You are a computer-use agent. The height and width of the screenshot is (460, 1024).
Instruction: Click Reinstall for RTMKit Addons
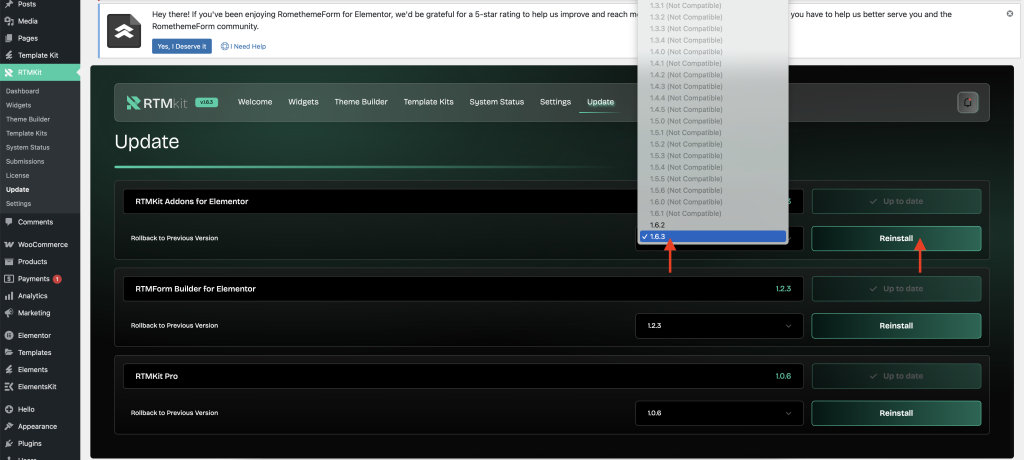[896, 238]
